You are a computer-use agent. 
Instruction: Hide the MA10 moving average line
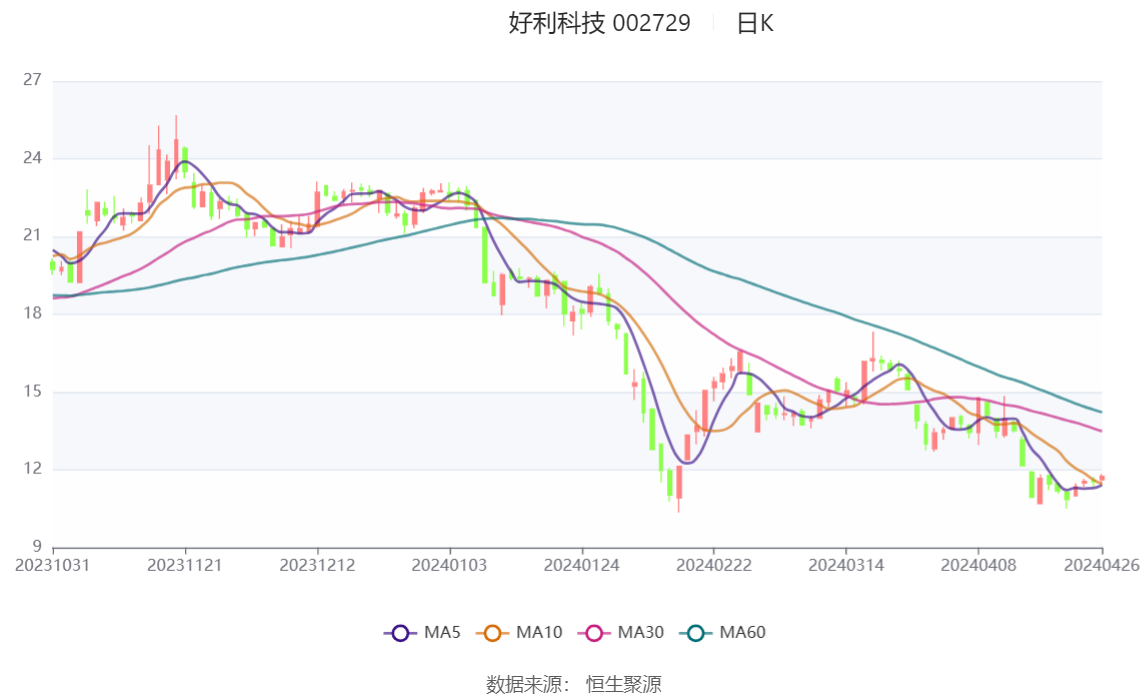520,632
